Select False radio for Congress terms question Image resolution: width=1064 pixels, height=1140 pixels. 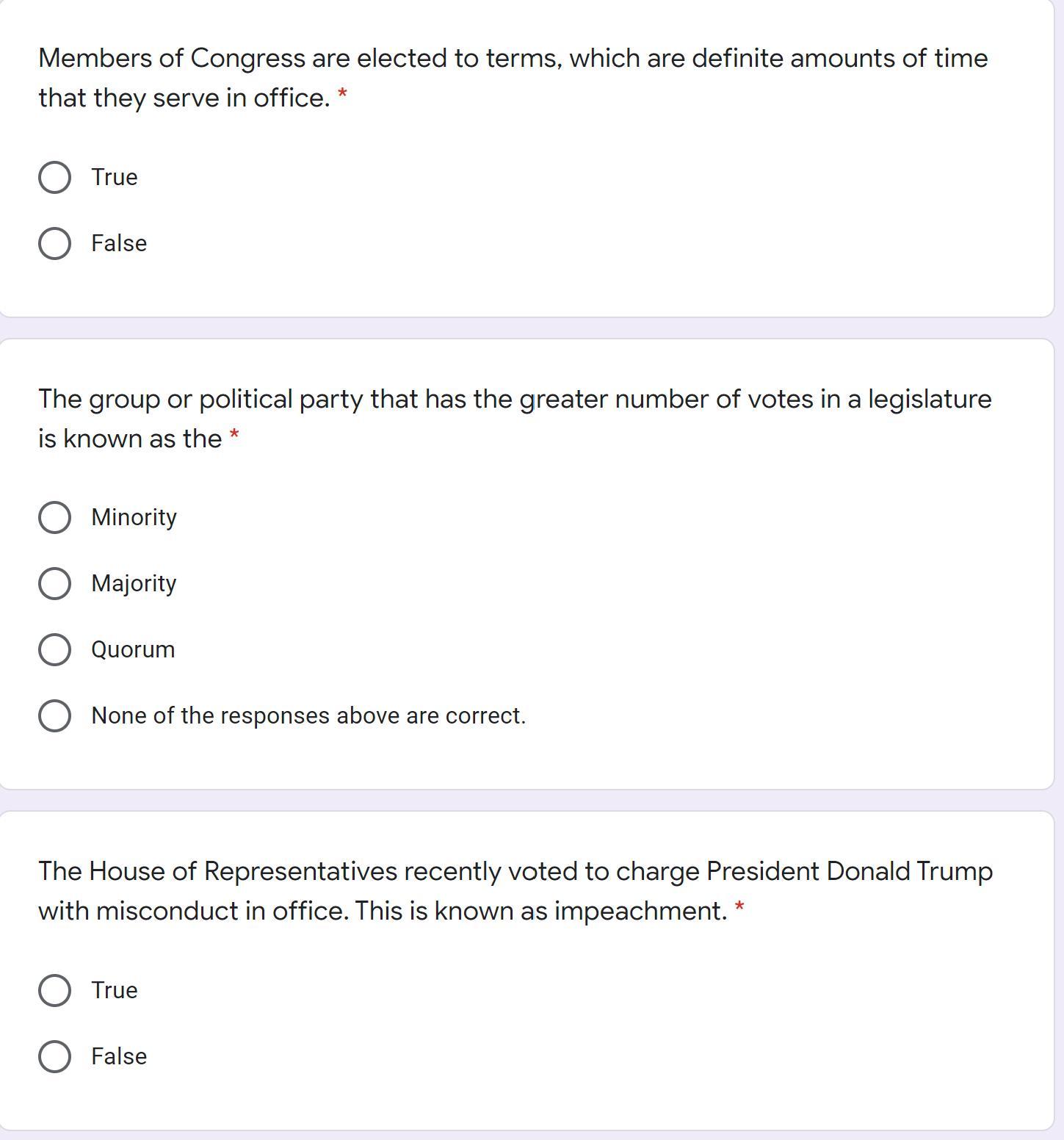pos(54,244)
